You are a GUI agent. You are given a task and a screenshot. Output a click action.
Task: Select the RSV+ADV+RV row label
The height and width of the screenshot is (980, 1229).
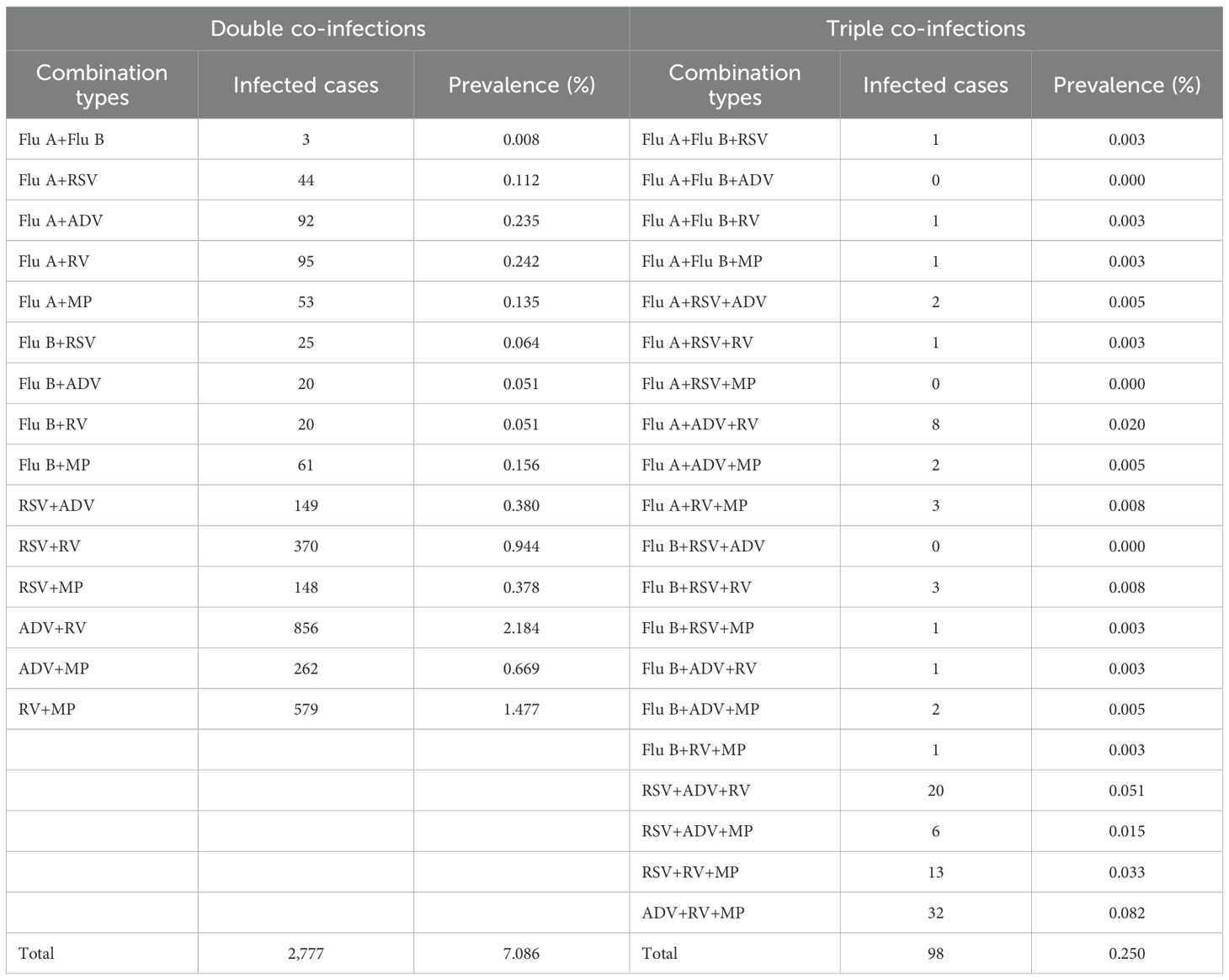pyautogui.click(x=695, y=791)
